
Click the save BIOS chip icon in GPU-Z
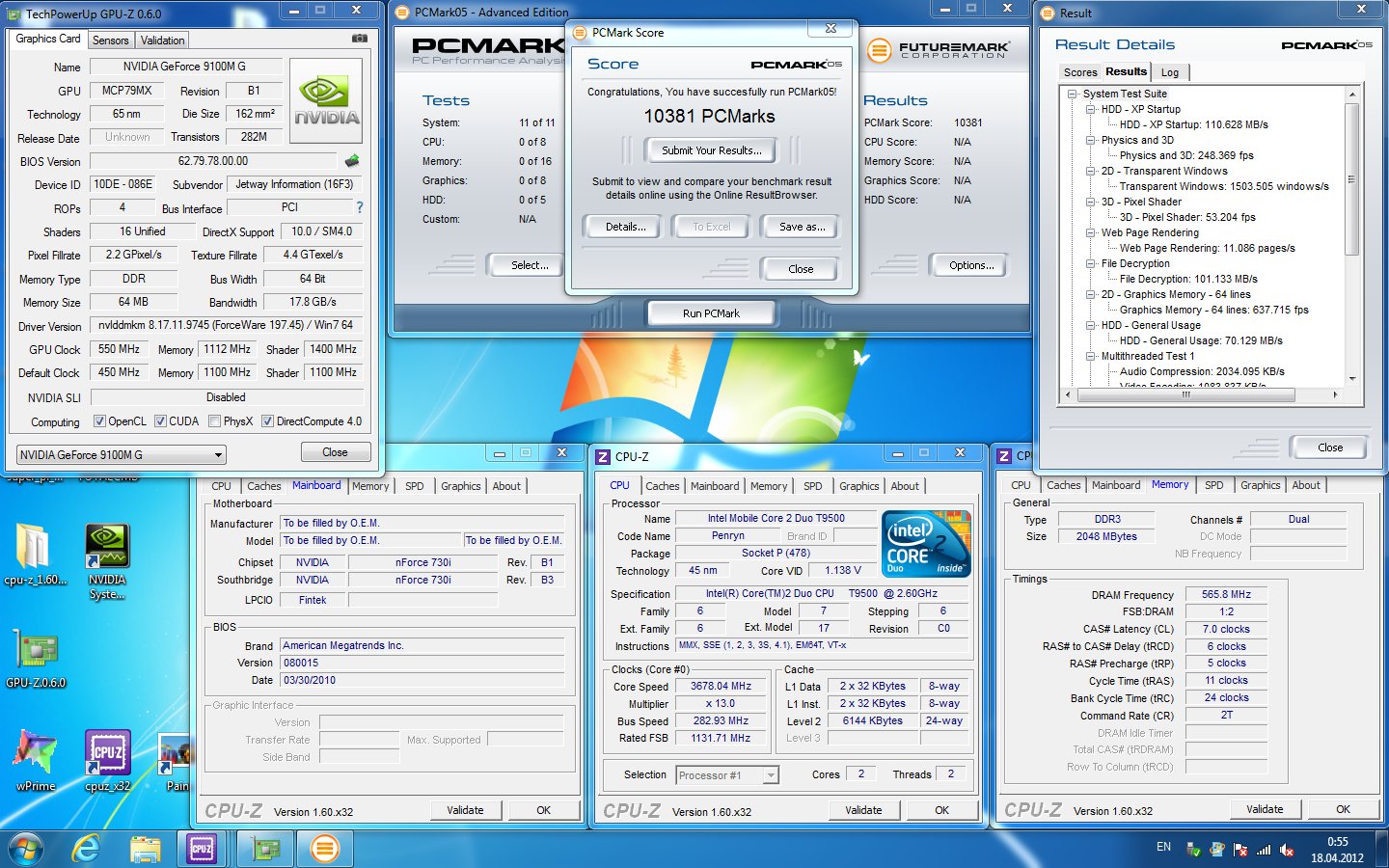click(x=352, y=161)
